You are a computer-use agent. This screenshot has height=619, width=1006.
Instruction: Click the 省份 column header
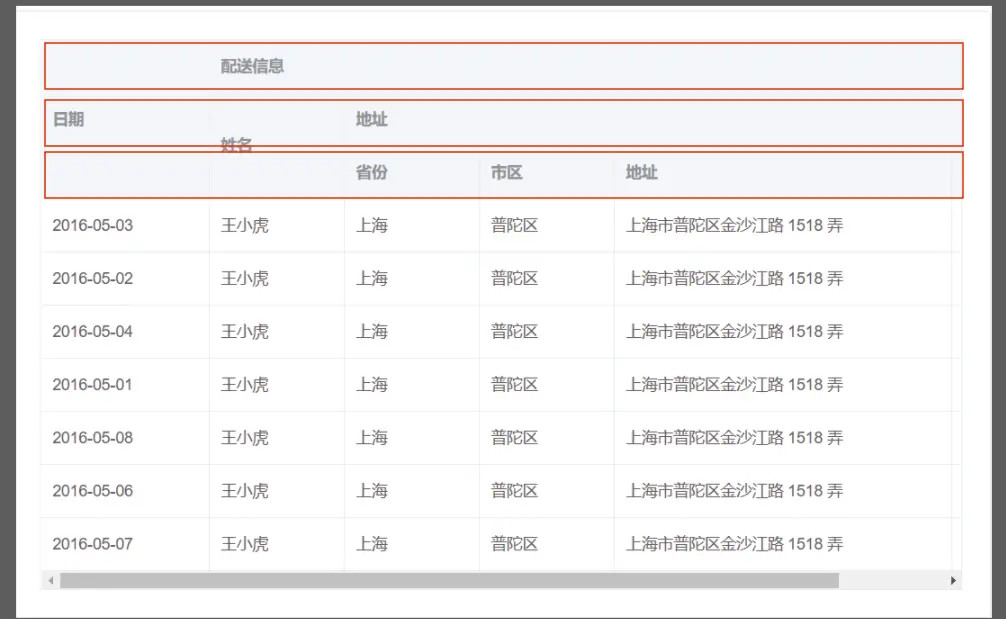(x=371, y=173)
